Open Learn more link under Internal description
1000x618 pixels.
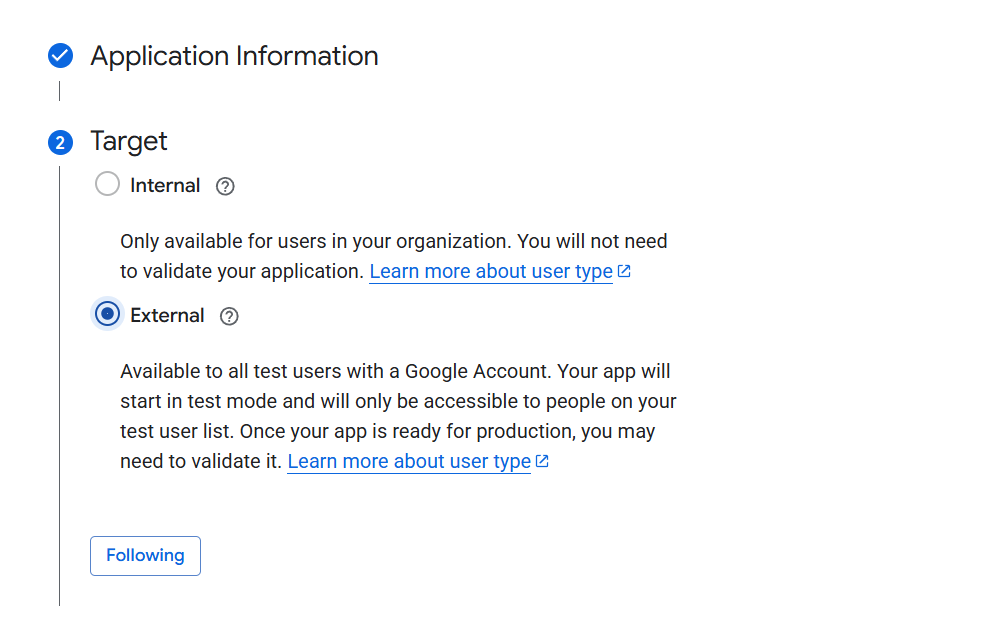[491, 271]
